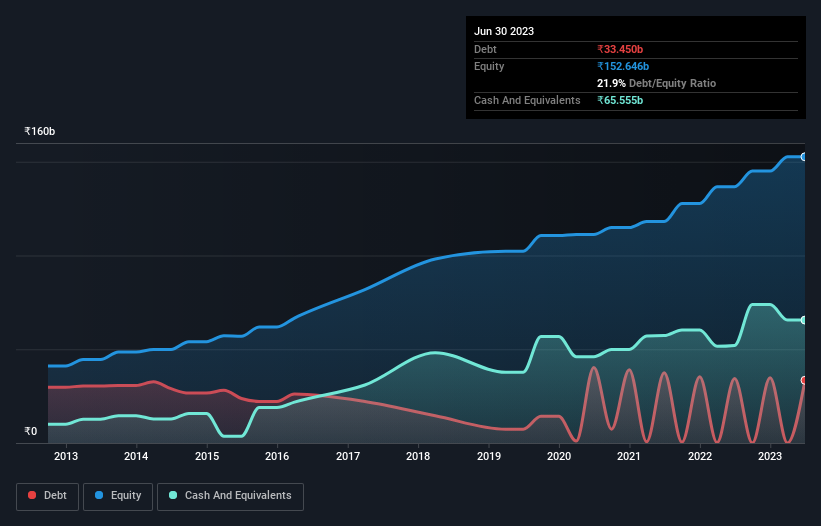The image size is (821, 526).
Task: Click the 2022 x-axis label
Action: tap(700, 456)
